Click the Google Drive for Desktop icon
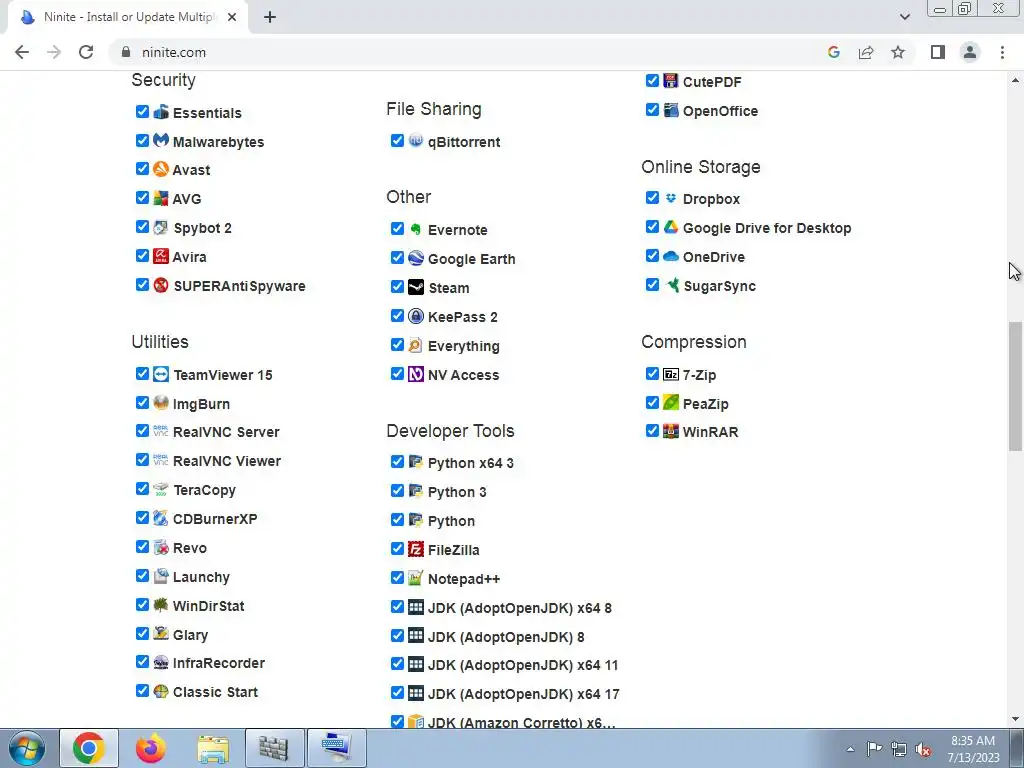The width and height of the screenshot is (1024, 768). [671, 227]
